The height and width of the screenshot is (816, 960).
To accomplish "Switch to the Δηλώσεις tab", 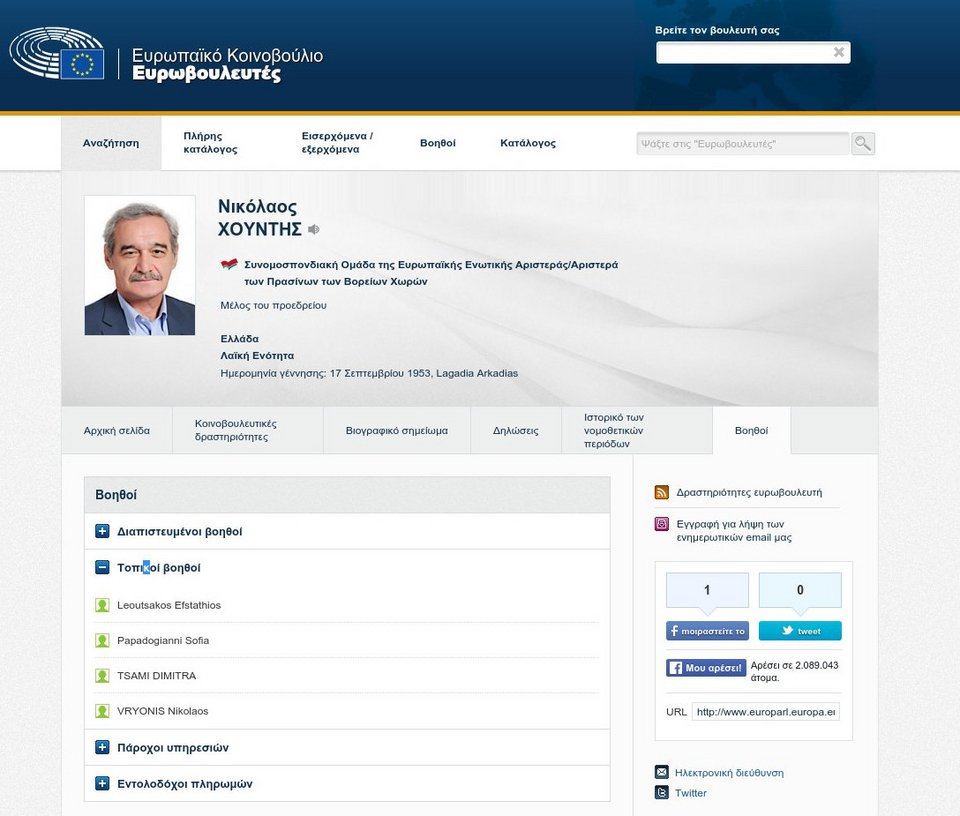I will (515, 431).
